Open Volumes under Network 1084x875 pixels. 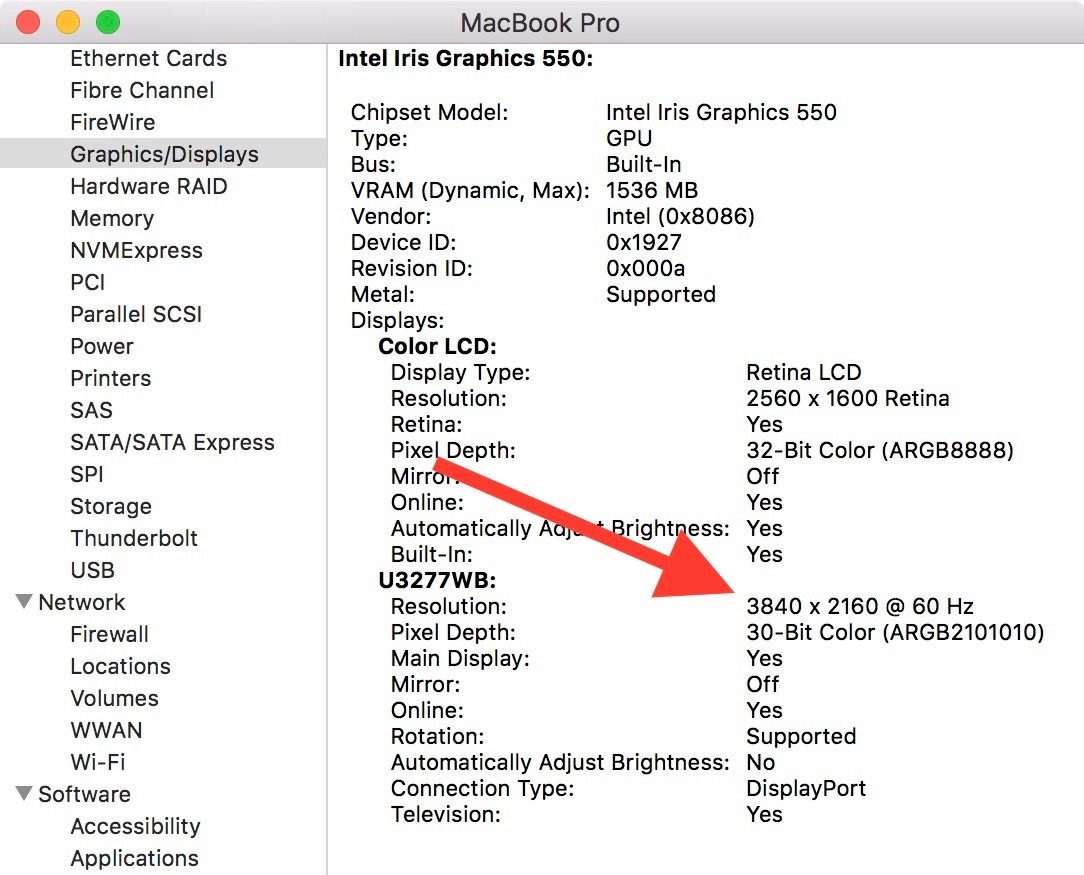click(x=114, y=698)
